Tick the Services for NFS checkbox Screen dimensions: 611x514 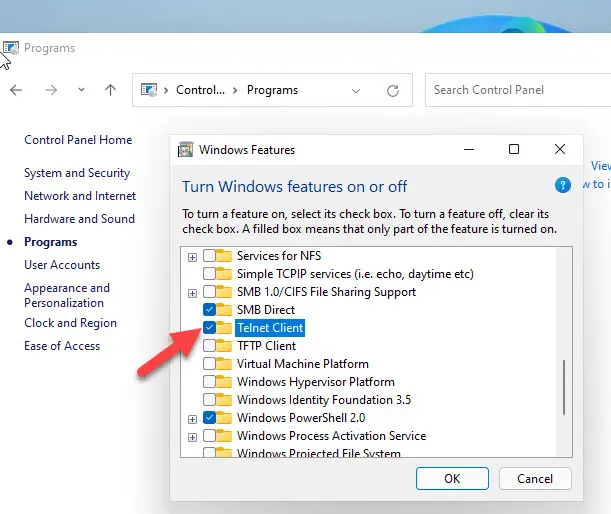click(x=209, y=256)
